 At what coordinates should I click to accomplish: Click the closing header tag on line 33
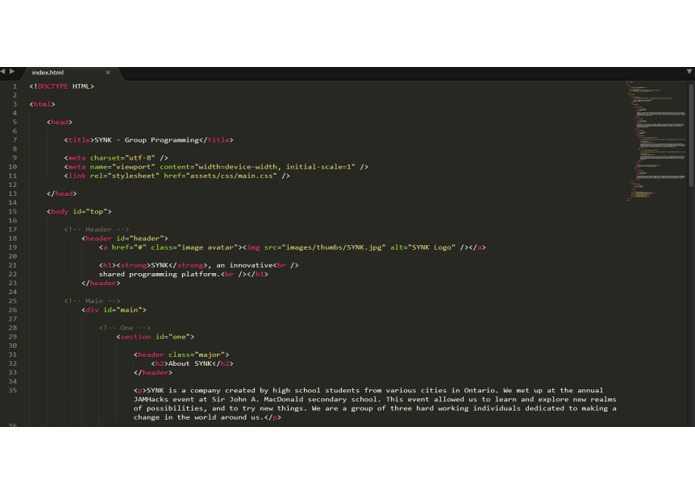153,373
